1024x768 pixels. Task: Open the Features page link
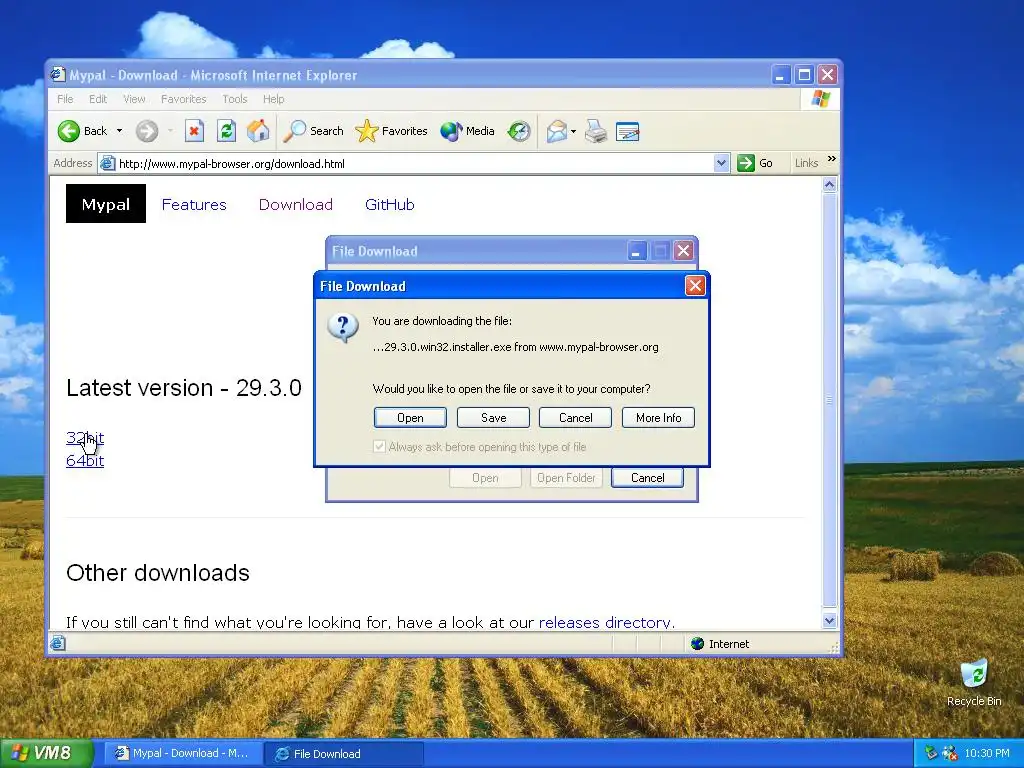click(194, 204)
